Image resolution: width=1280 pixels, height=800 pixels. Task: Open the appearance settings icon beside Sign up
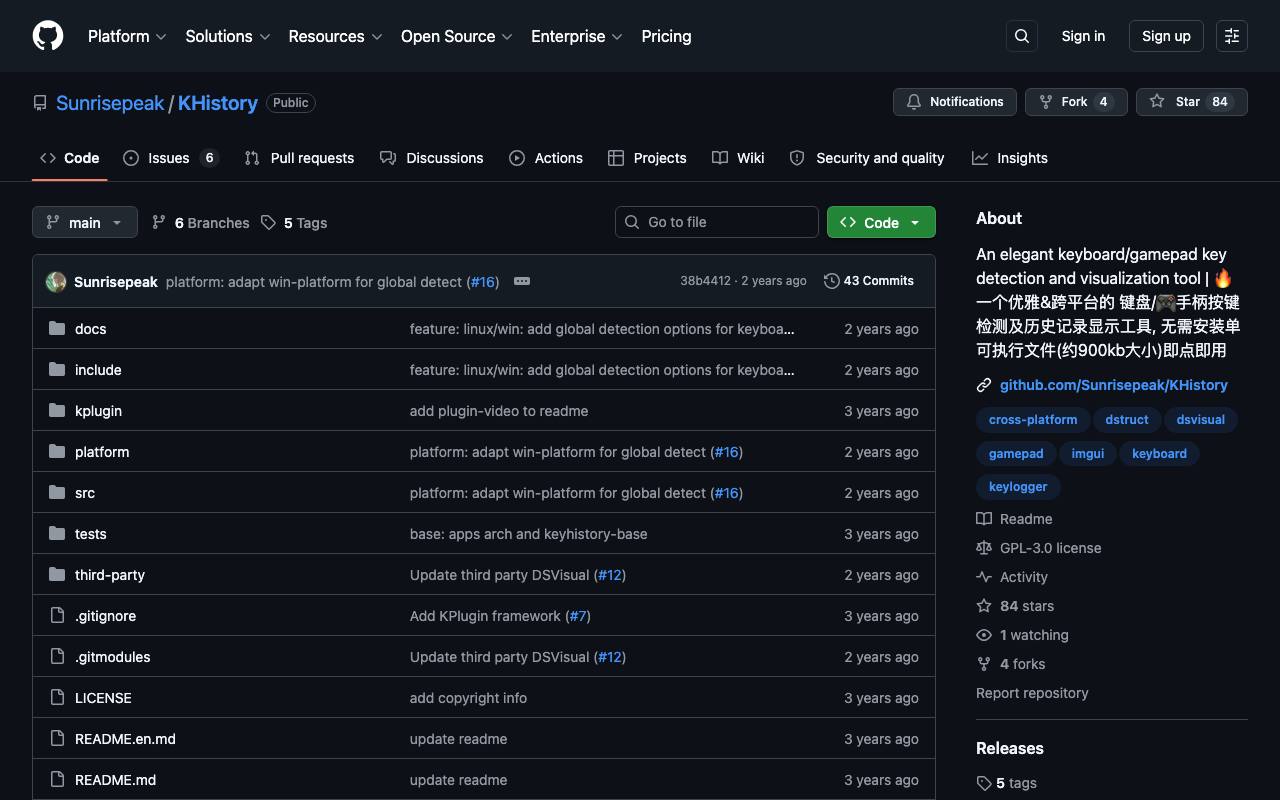[1232, 36]
